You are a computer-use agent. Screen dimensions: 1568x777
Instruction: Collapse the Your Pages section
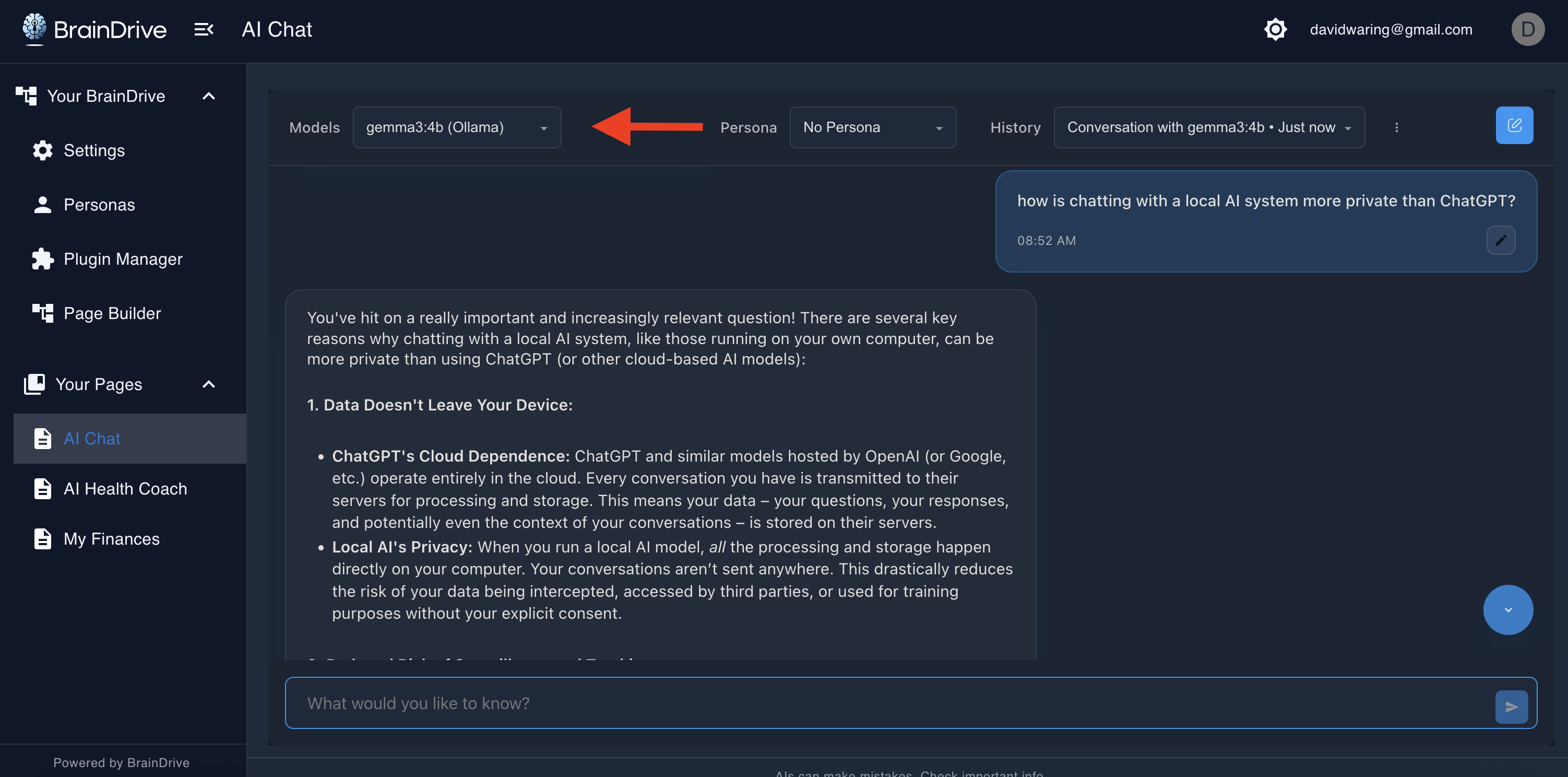click(209, 384)
